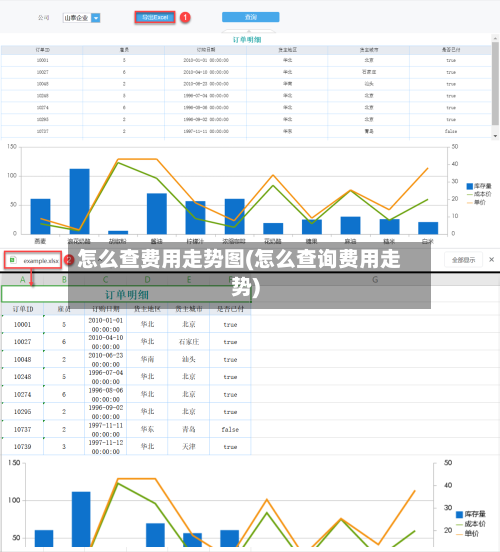500x552 pixels.
Task: Click the tallest blue bar in Excel chart
Action: [81, 519]
